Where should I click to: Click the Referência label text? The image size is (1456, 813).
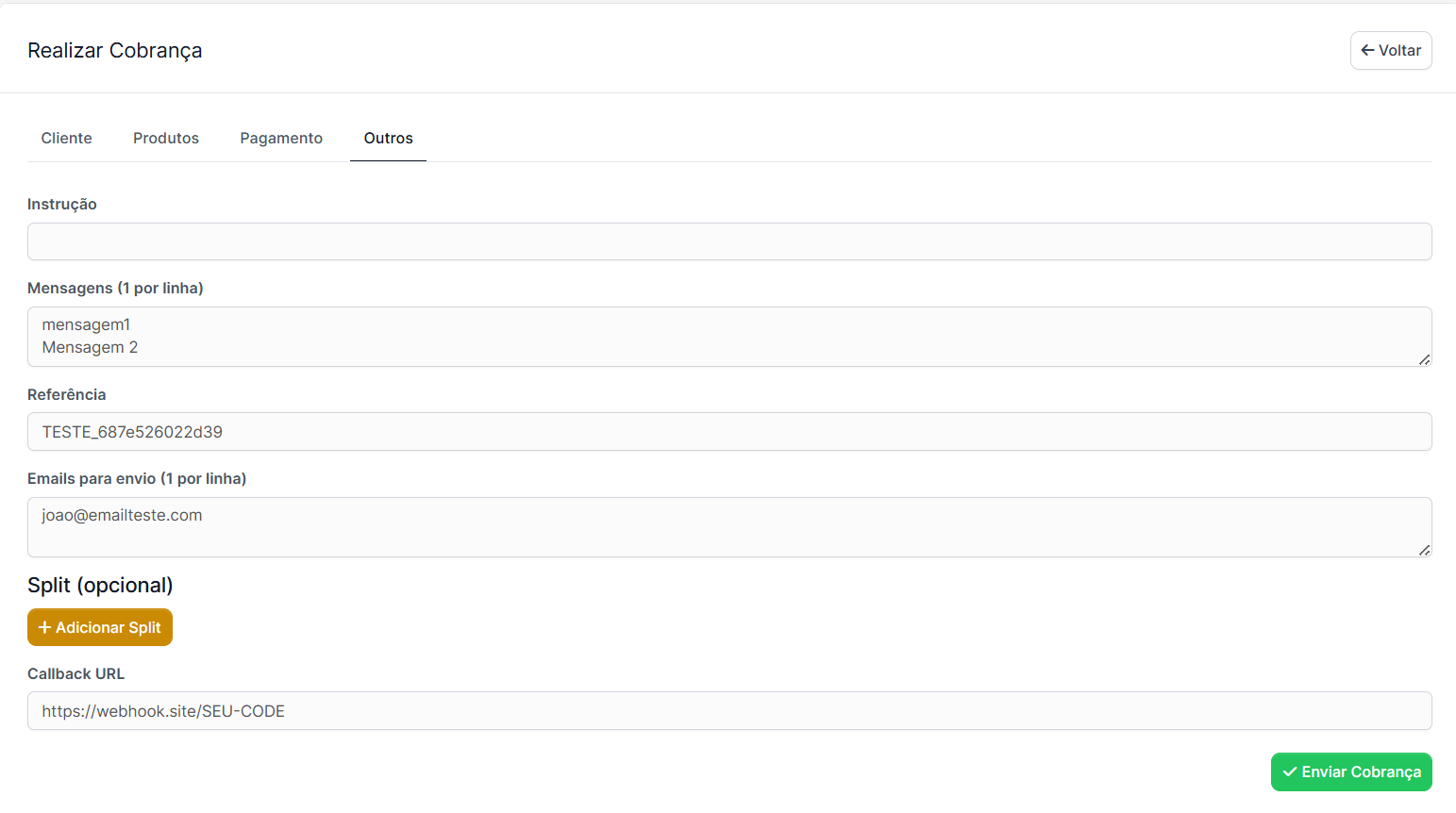click(66, 394)
